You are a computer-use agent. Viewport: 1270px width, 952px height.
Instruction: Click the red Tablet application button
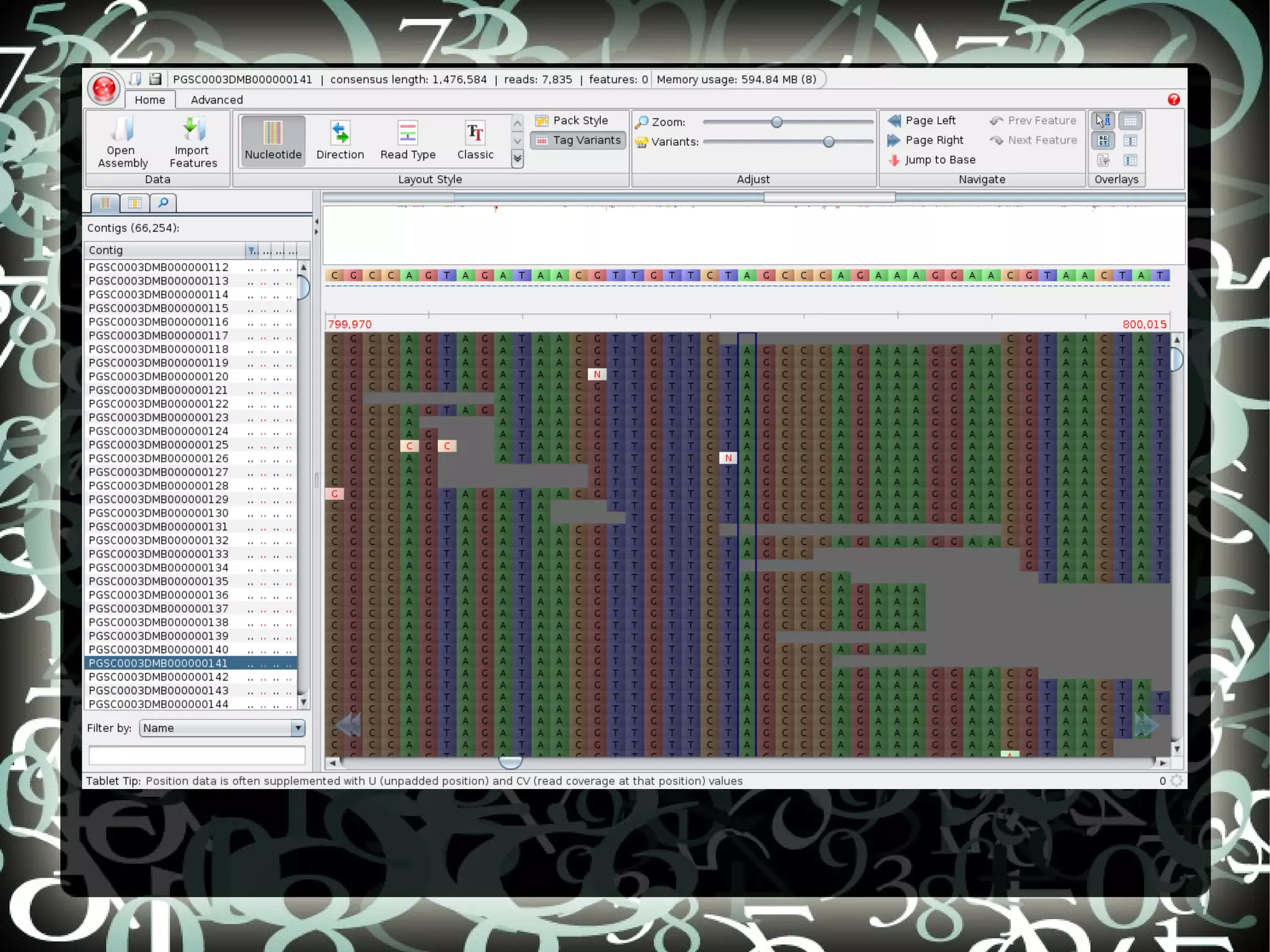(104, 89)
